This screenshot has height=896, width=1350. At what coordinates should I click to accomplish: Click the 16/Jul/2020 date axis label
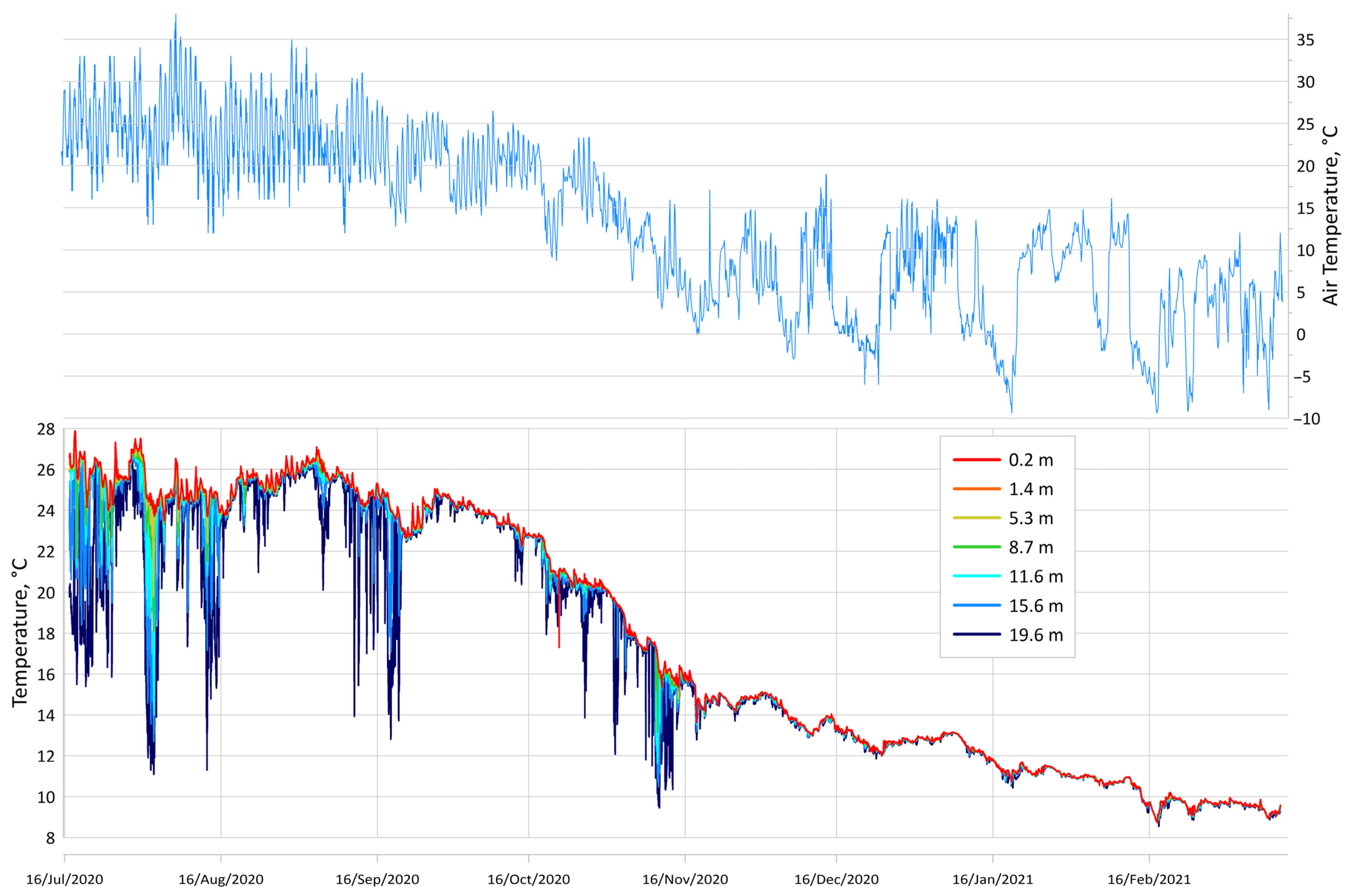click(x=64, y=879)
